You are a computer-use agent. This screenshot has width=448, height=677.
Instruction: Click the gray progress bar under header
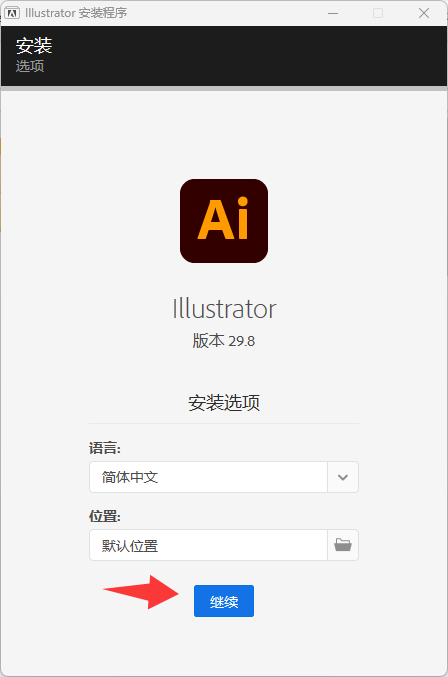(224, 88)
